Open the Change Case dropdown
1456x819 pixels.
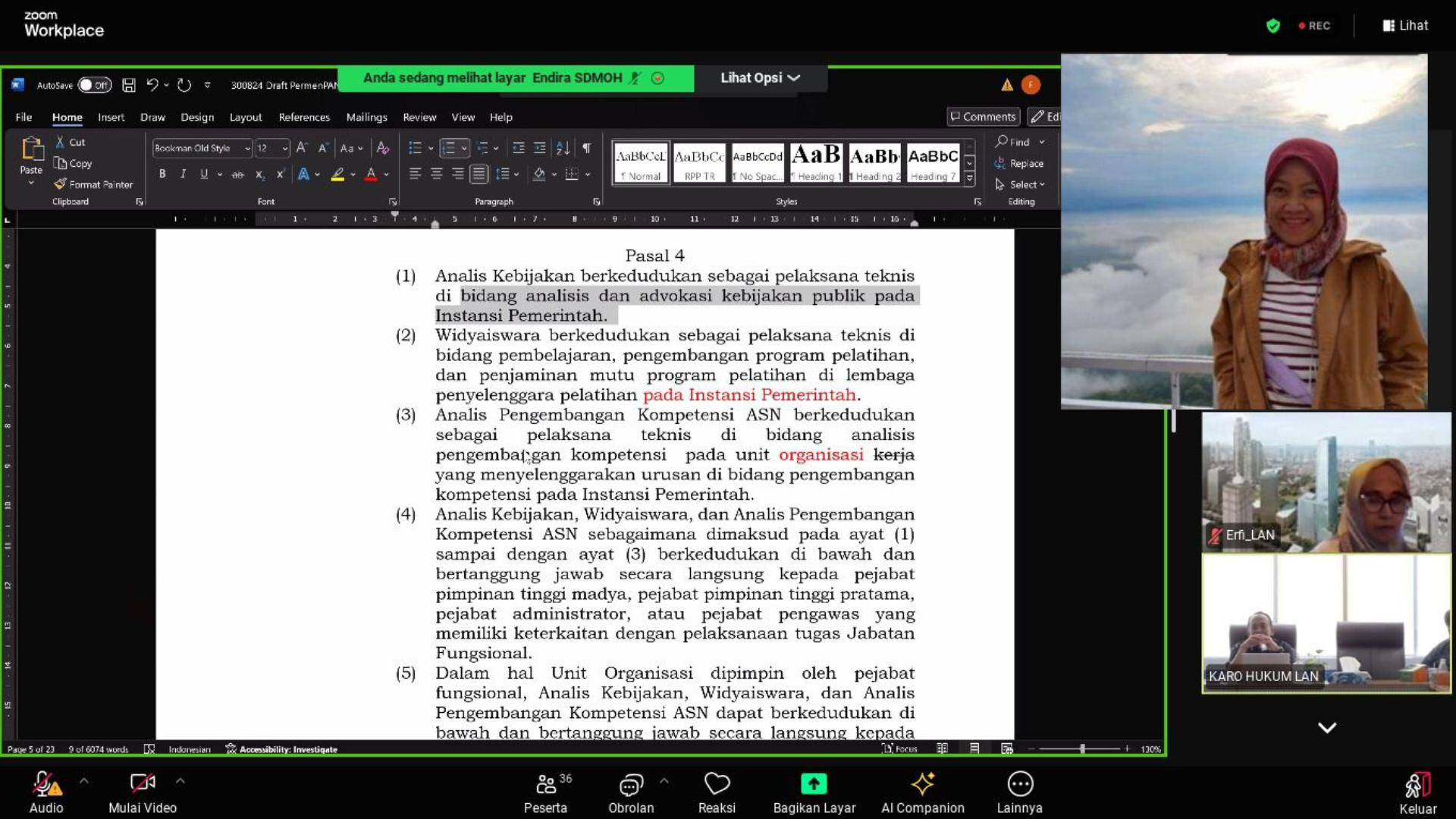(351, 148)
